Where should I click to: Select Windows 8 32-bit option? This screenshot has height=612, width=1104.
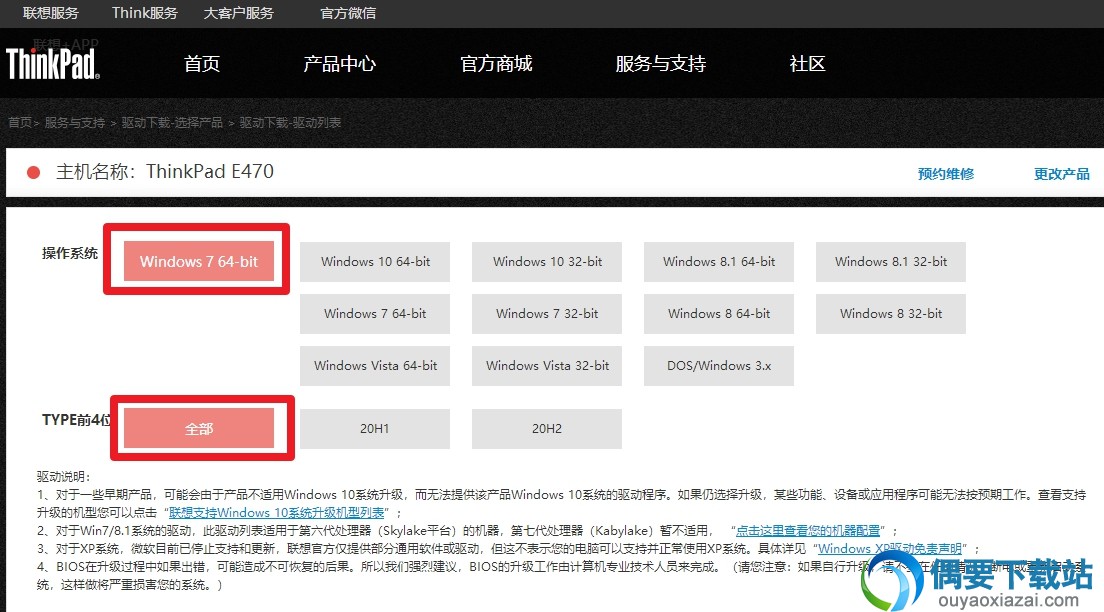click(x=891, y=313)
